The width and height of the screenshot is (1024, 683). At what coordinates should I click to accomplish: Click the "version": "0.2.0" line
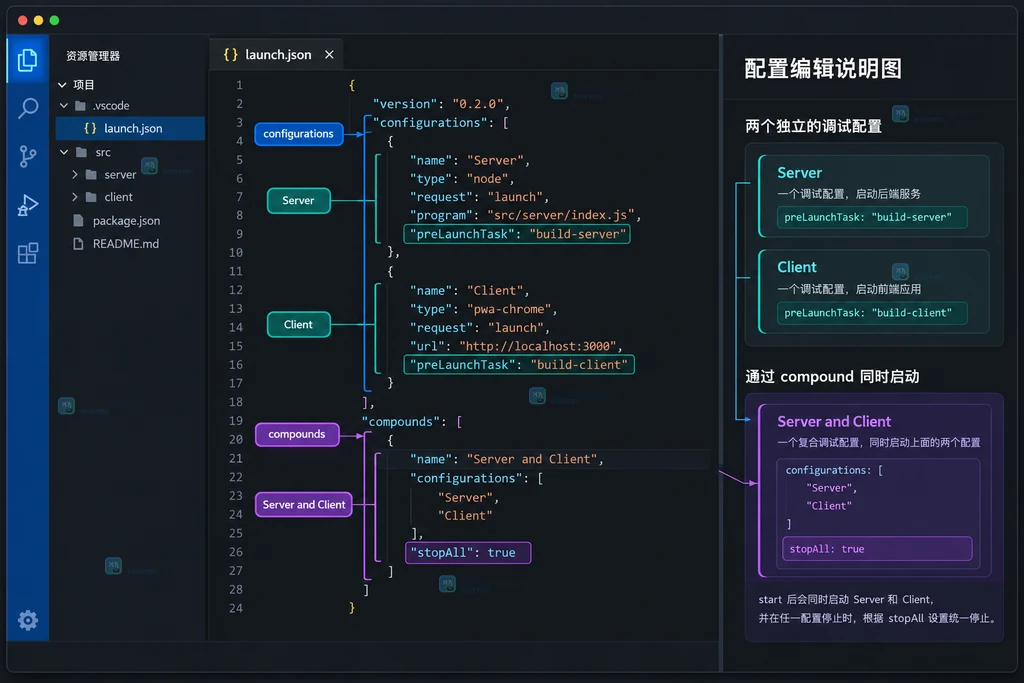(x=441, y=104)
